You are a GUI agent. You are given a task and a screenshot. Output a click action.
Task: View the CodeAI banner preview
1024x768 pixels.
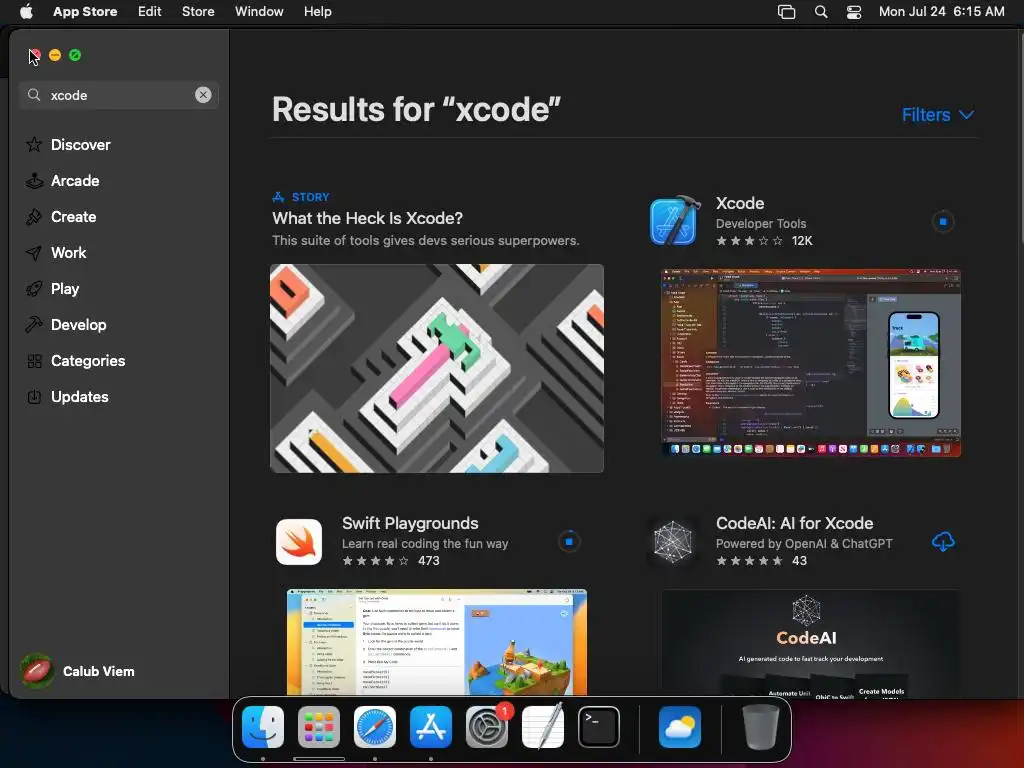point(810,644)
